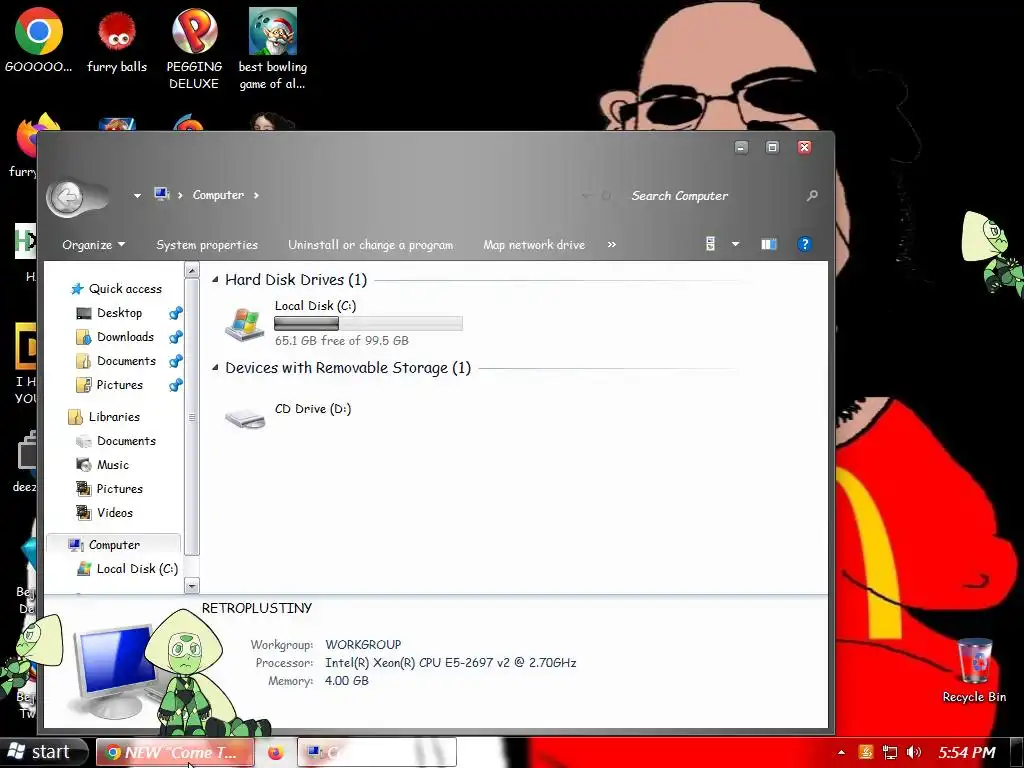Viewport: 1024px width, 768px height.
Task: Select the Local Disk (C:) drive icon
Action: pos(244,324)
